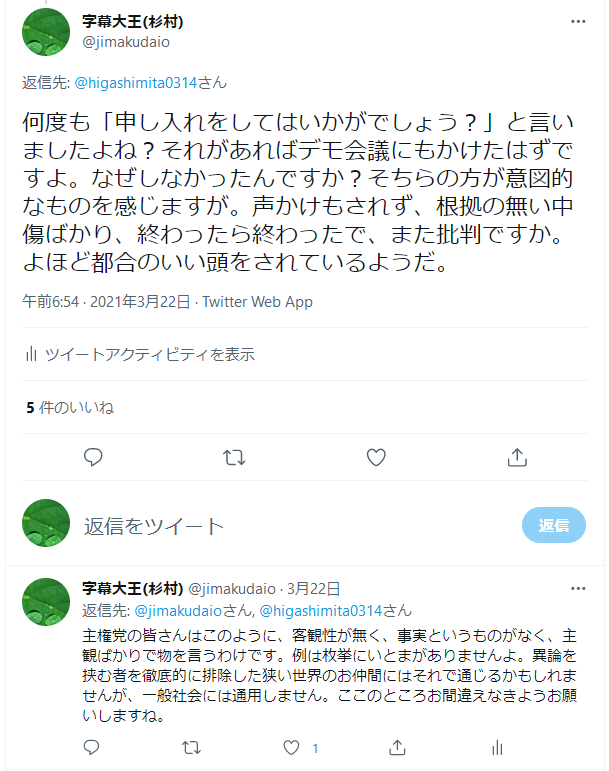The image size is (609, 771).
Task: Retweet the main tweet
Action: [234, 457]
